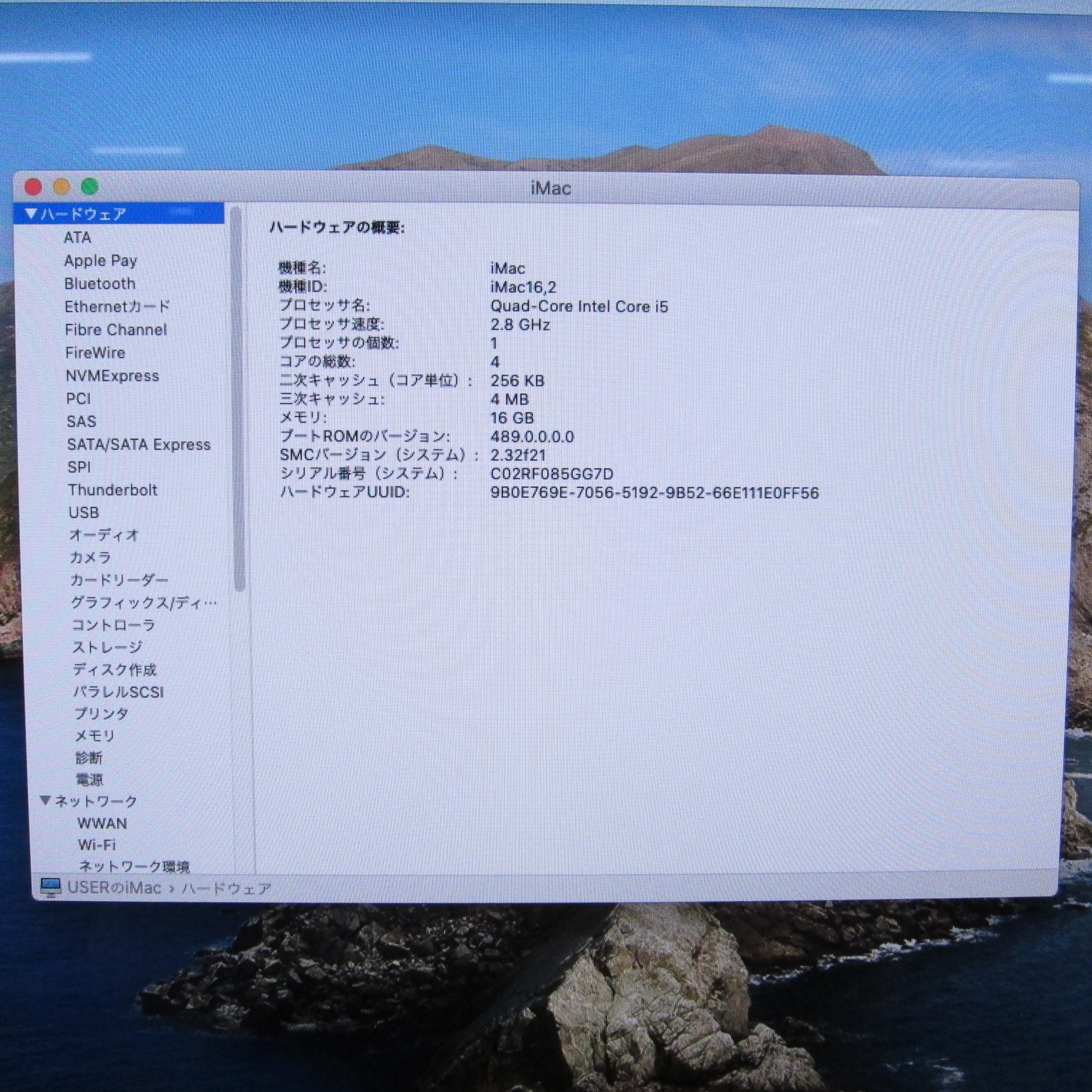Close the iMac window with red button
This screenshot has height=1092, width=1092.
[34, 187]
